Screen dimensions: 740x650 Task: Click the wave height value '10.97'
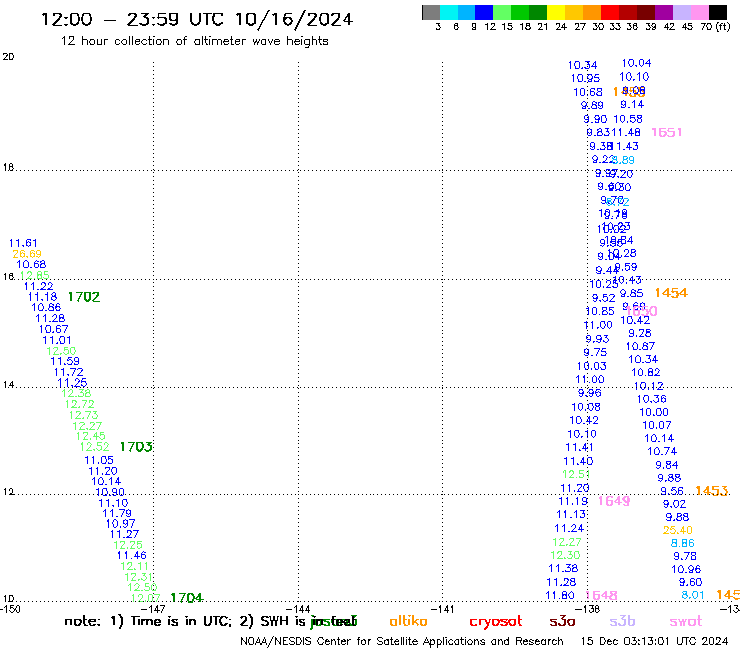coord(120,523)
